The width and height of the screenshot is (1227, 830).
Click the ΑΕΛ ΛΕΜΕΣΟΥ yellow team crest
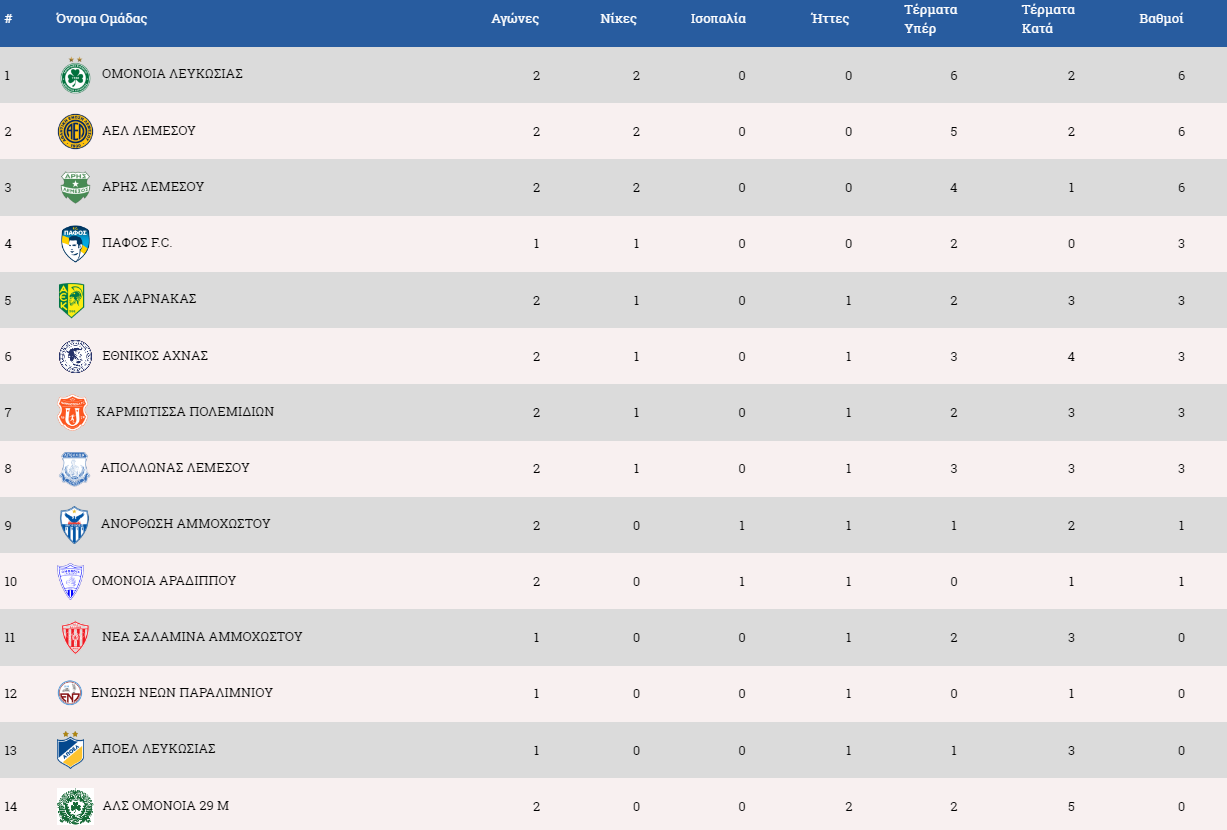point(75,131)
